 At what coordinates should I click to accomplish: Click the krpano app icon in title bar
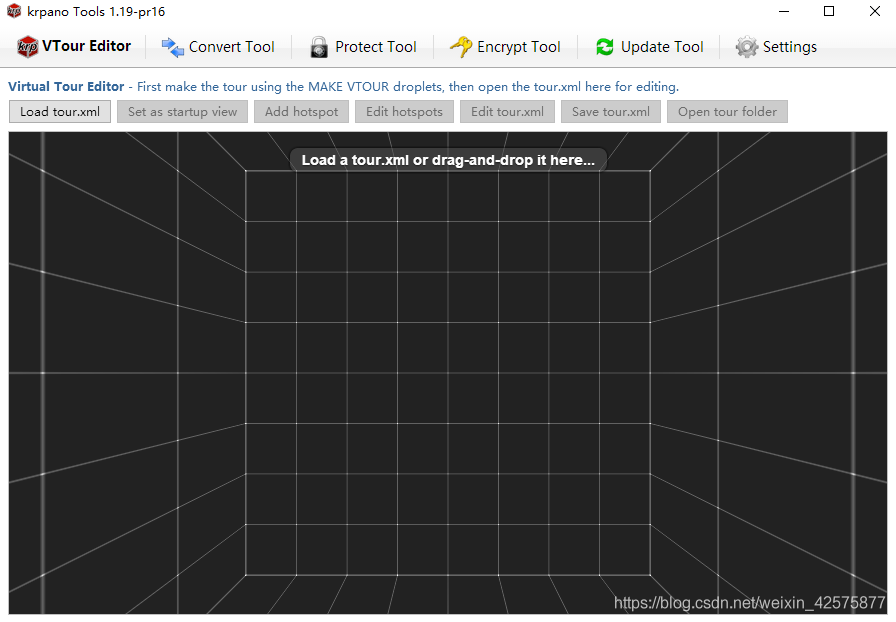click(x=14, y=11)
